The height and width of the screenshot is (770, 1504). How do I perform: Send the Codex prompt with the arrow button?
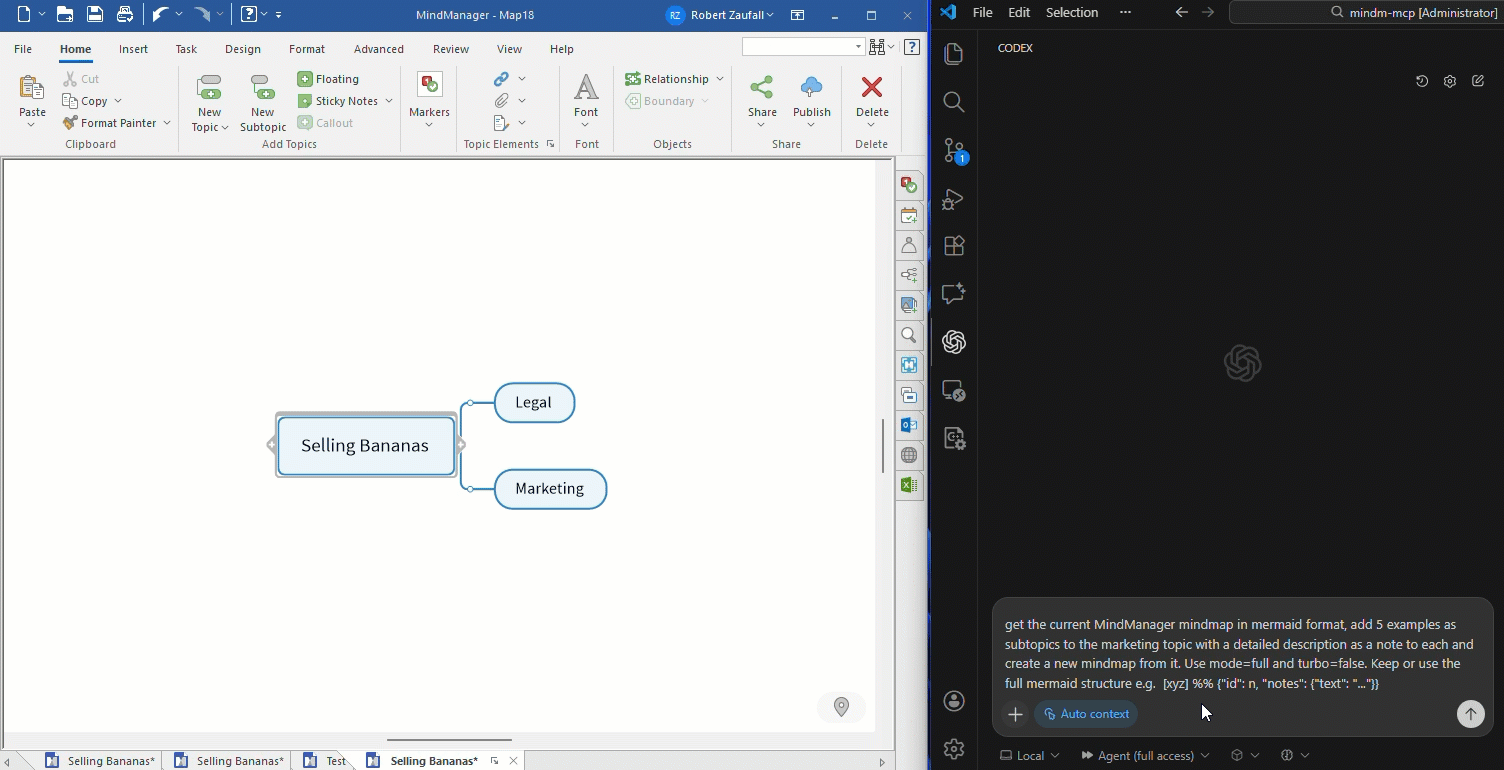[x=1470, y=714]
